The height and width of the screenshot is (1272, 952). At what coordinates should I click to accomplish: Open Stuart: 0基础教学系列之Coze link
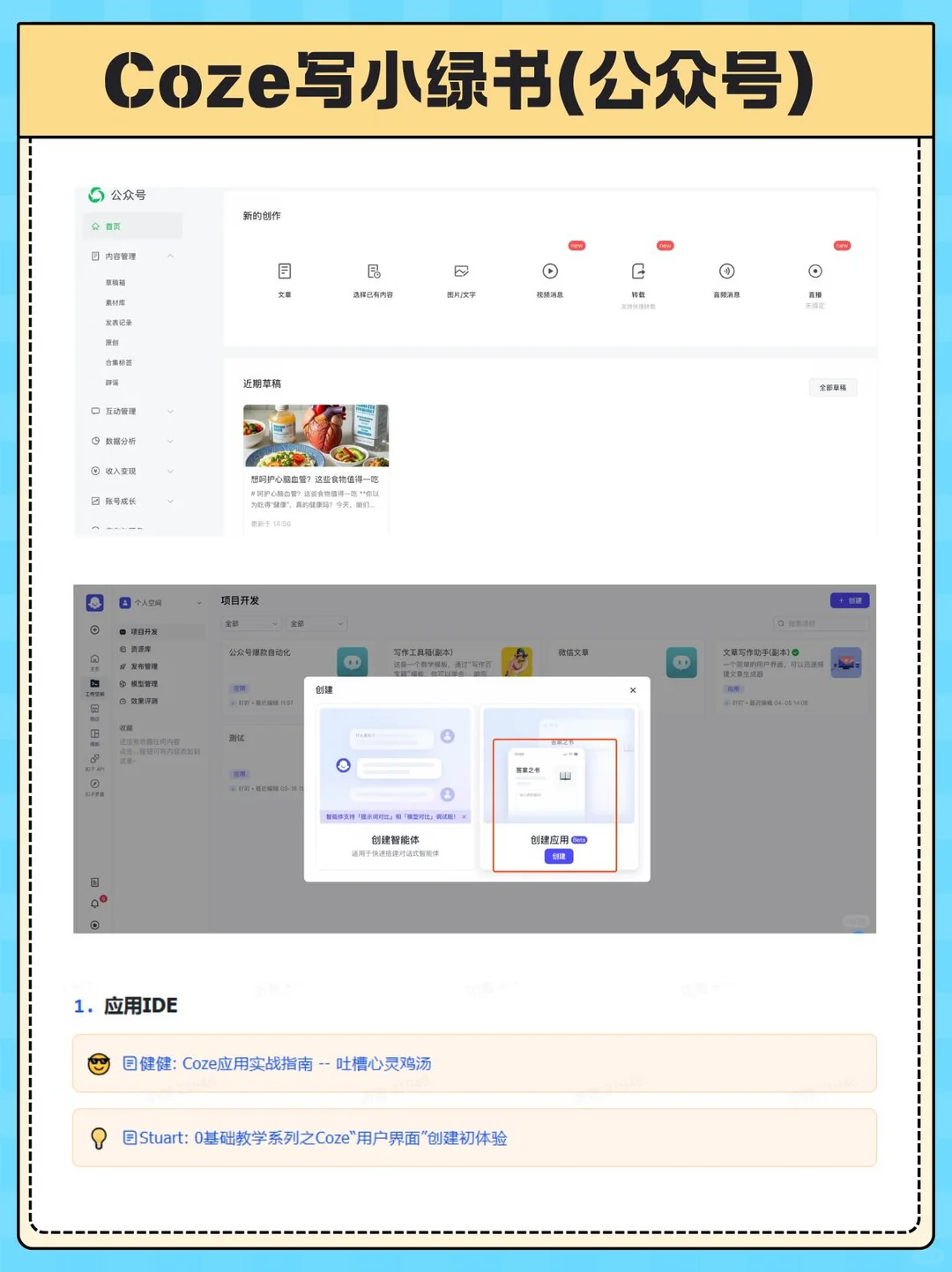[x=315, y=1138]
